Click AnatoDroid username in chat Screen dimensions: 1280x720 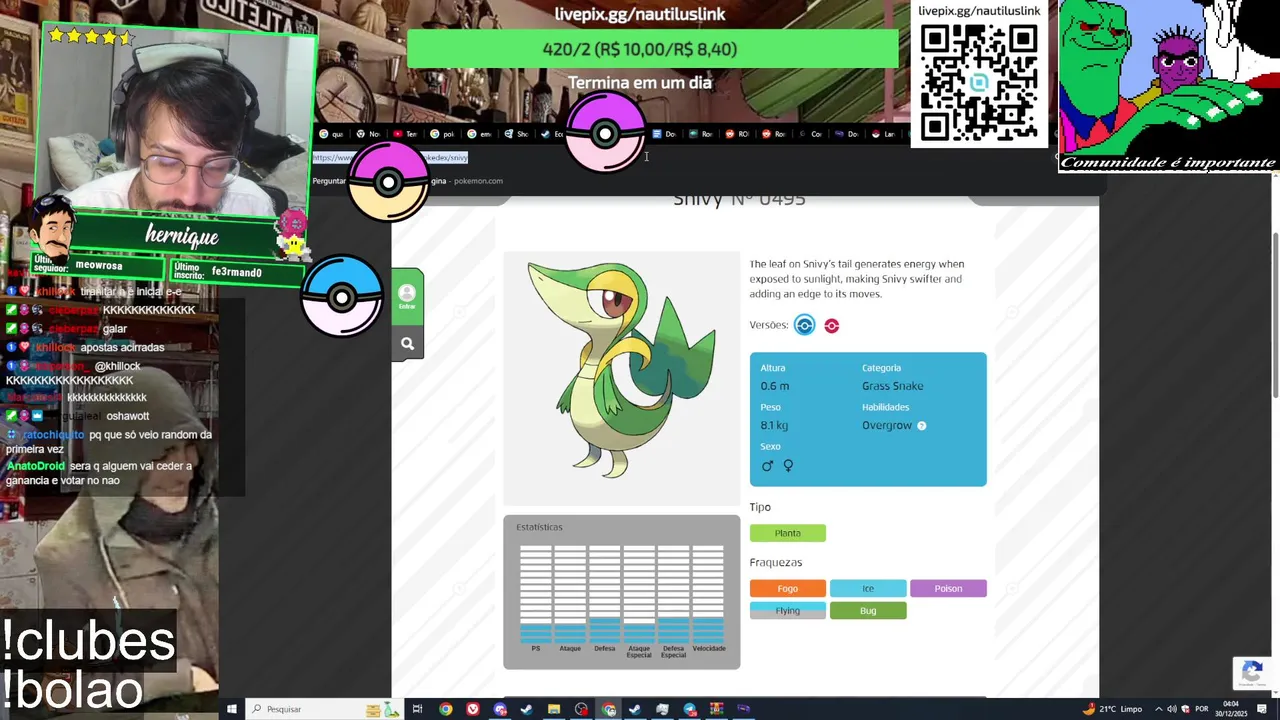pyautogui.click(x=35, y=466)
